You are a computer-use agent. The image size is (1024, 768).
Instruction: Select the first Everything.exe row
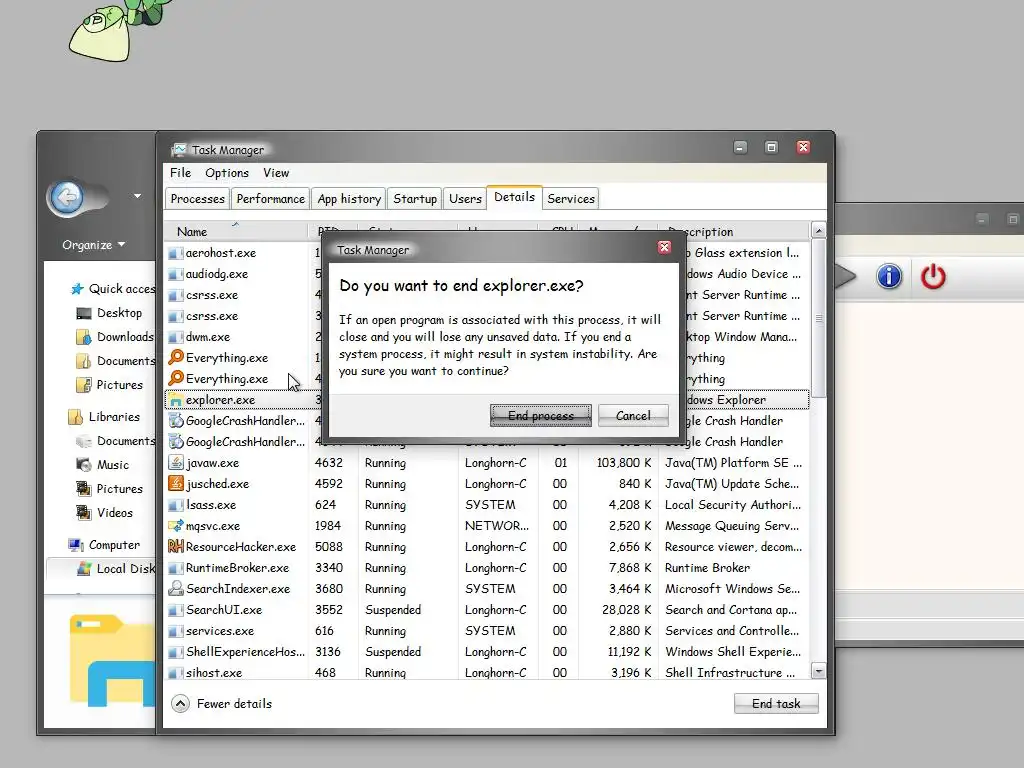(x=227, y=358)
